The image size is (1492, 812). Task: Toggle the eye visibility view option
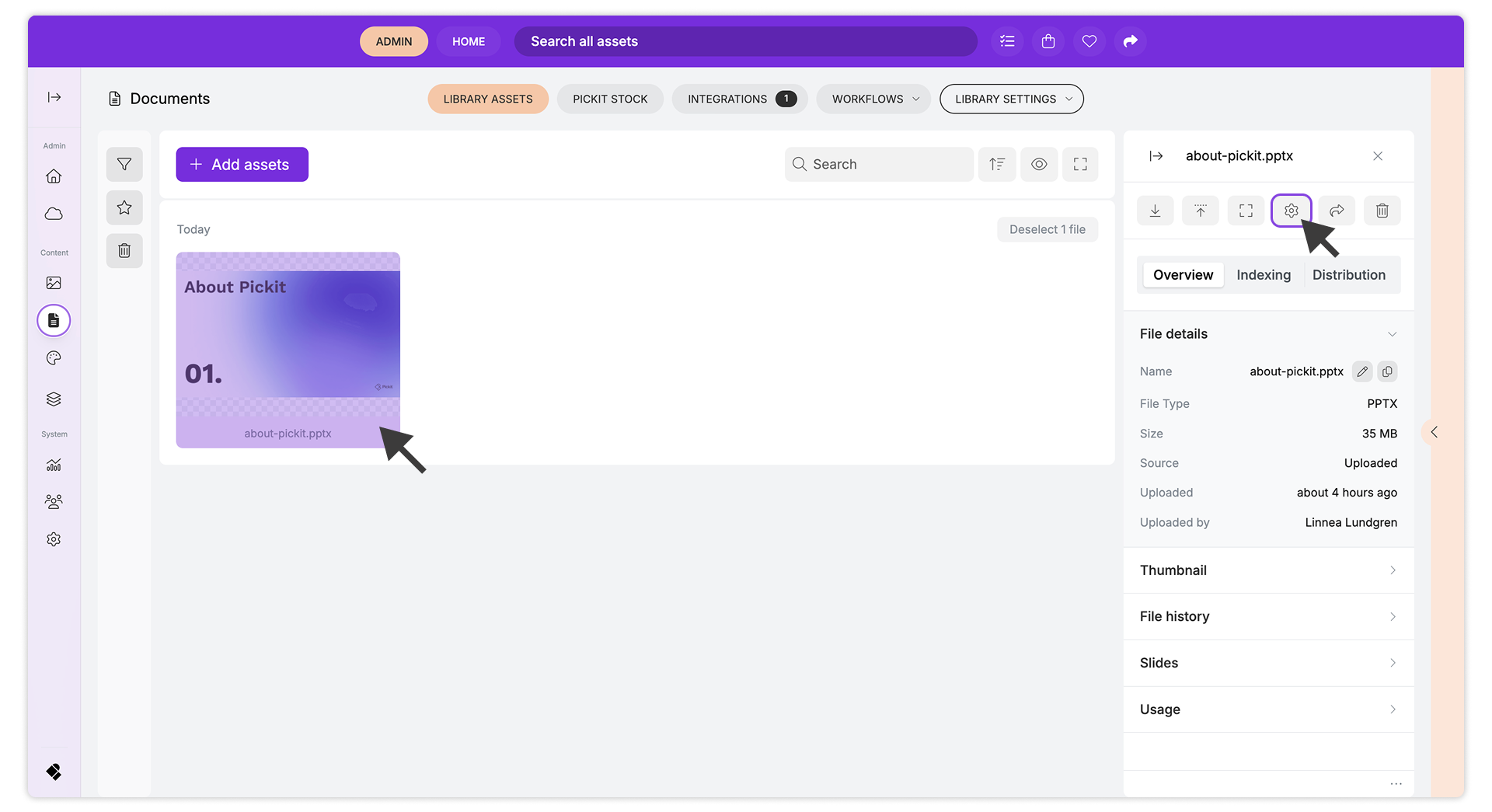pyautogui.click(x=1039, y=165)
